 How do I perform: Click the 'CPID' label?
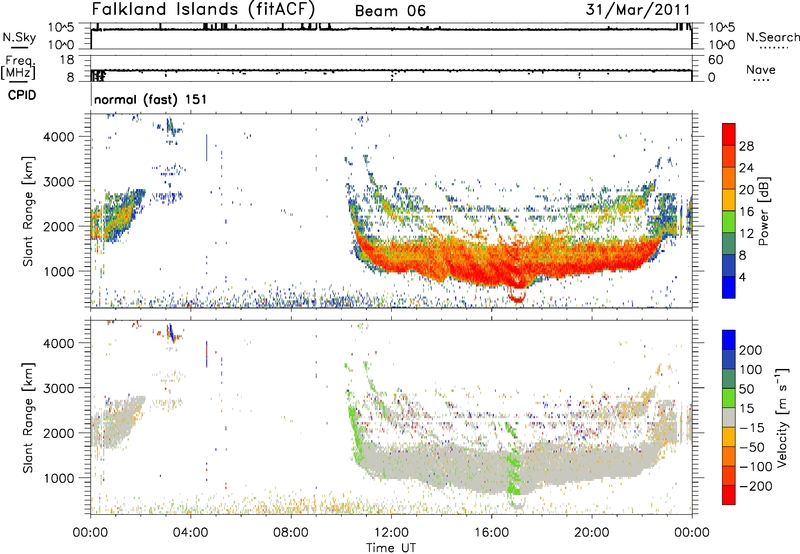(x=22, y=95)
